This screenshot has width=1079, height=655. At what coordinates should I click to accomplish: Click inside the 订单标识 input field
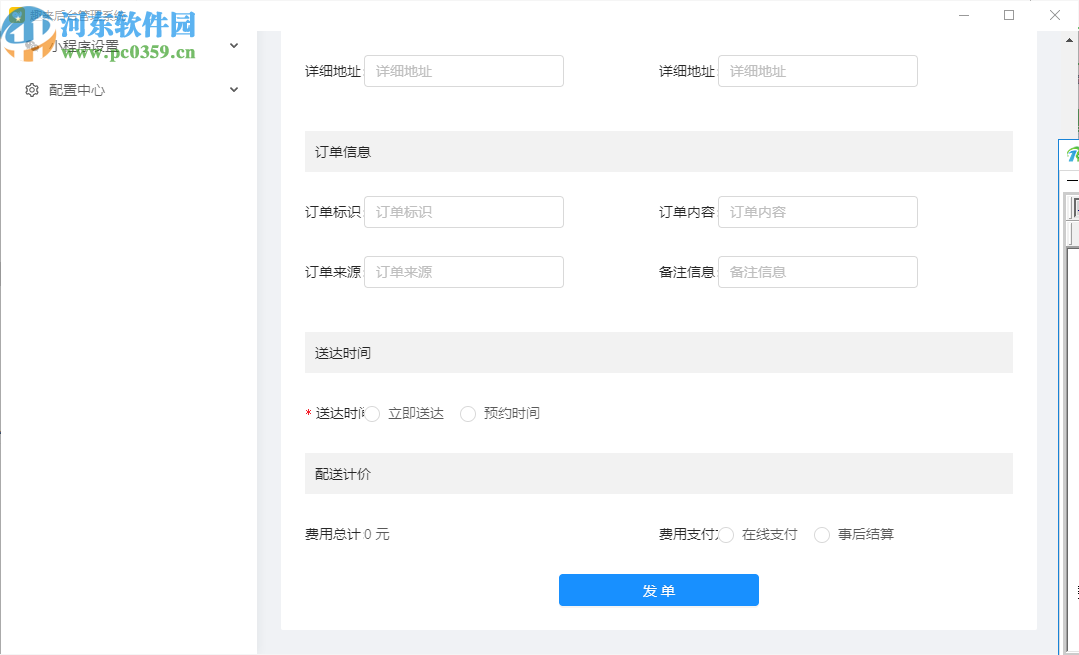tap(463, 211)
